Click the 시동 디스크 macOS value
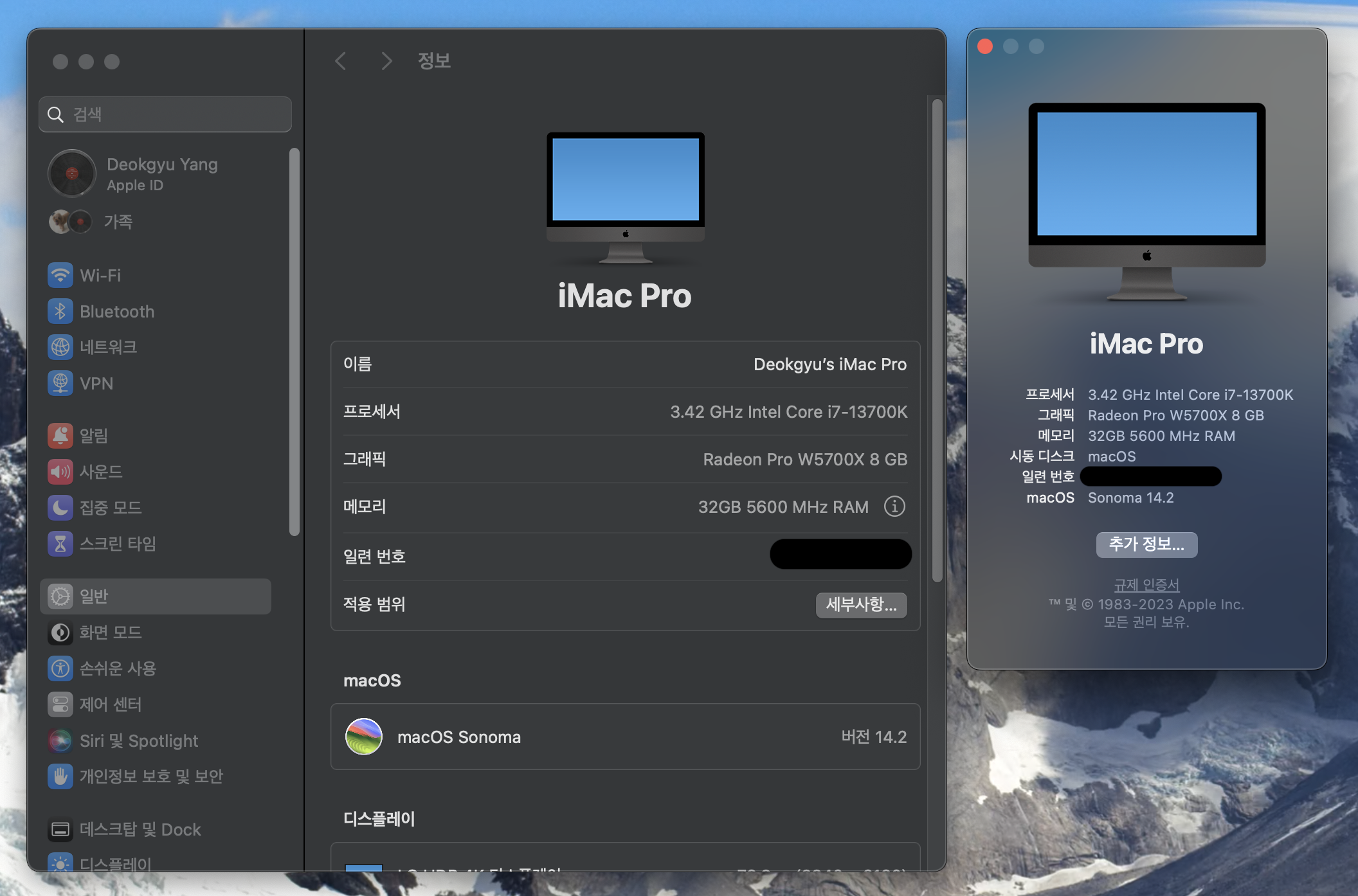This screenshot has height=896, width=1358. point(1112,456)
